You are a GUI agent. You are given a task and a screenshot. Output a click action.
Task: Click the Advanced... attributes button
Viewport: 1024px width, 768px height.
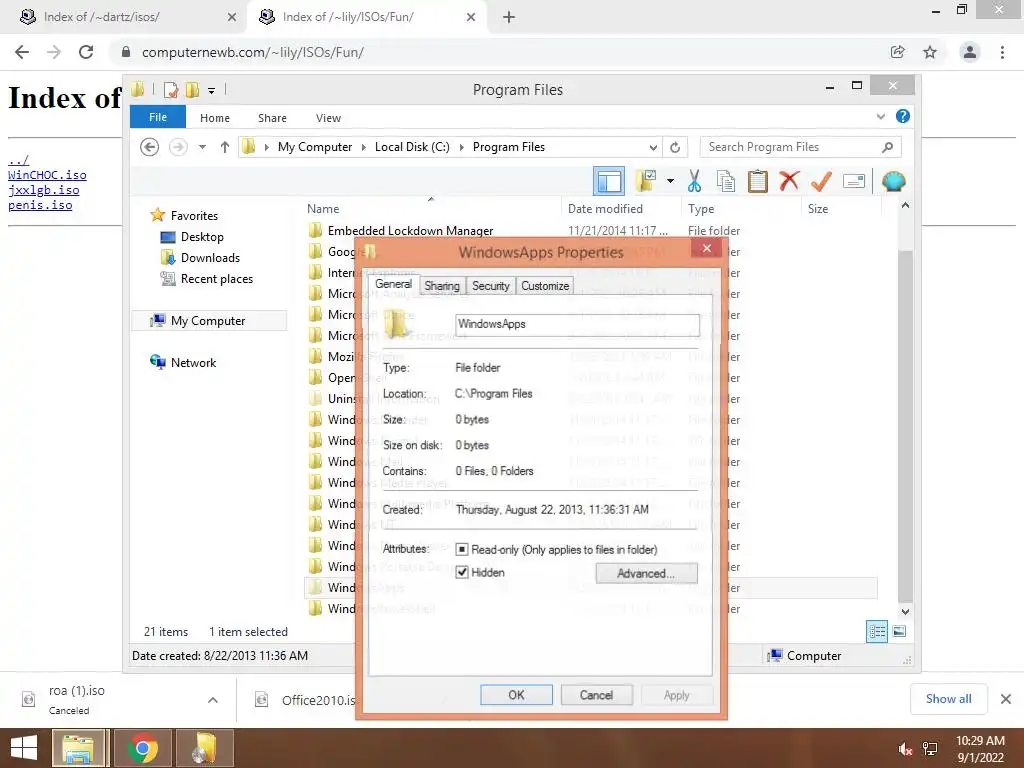pyautogui.click(x=646, y=573)
